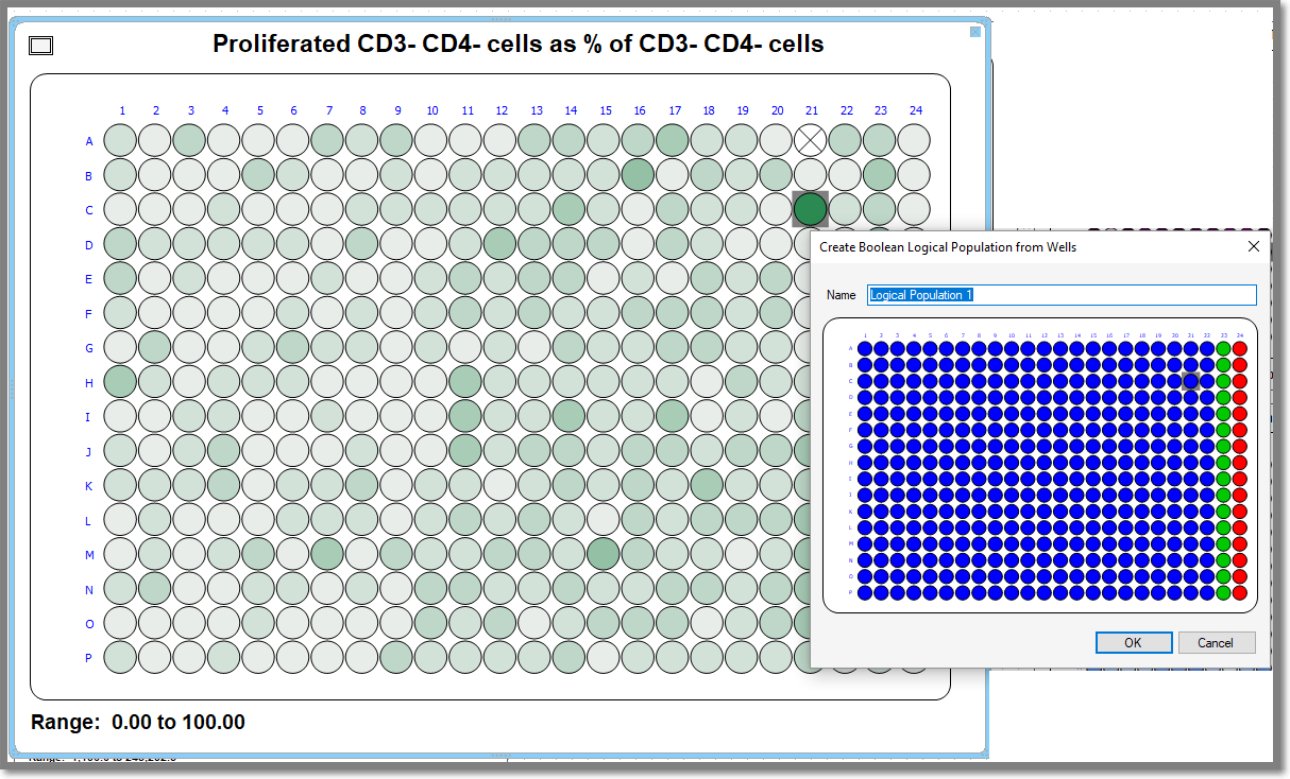This screenshot has height=779, width=1290.
Task: Click column header 21 on the heatmap
Action: point(811,111)
